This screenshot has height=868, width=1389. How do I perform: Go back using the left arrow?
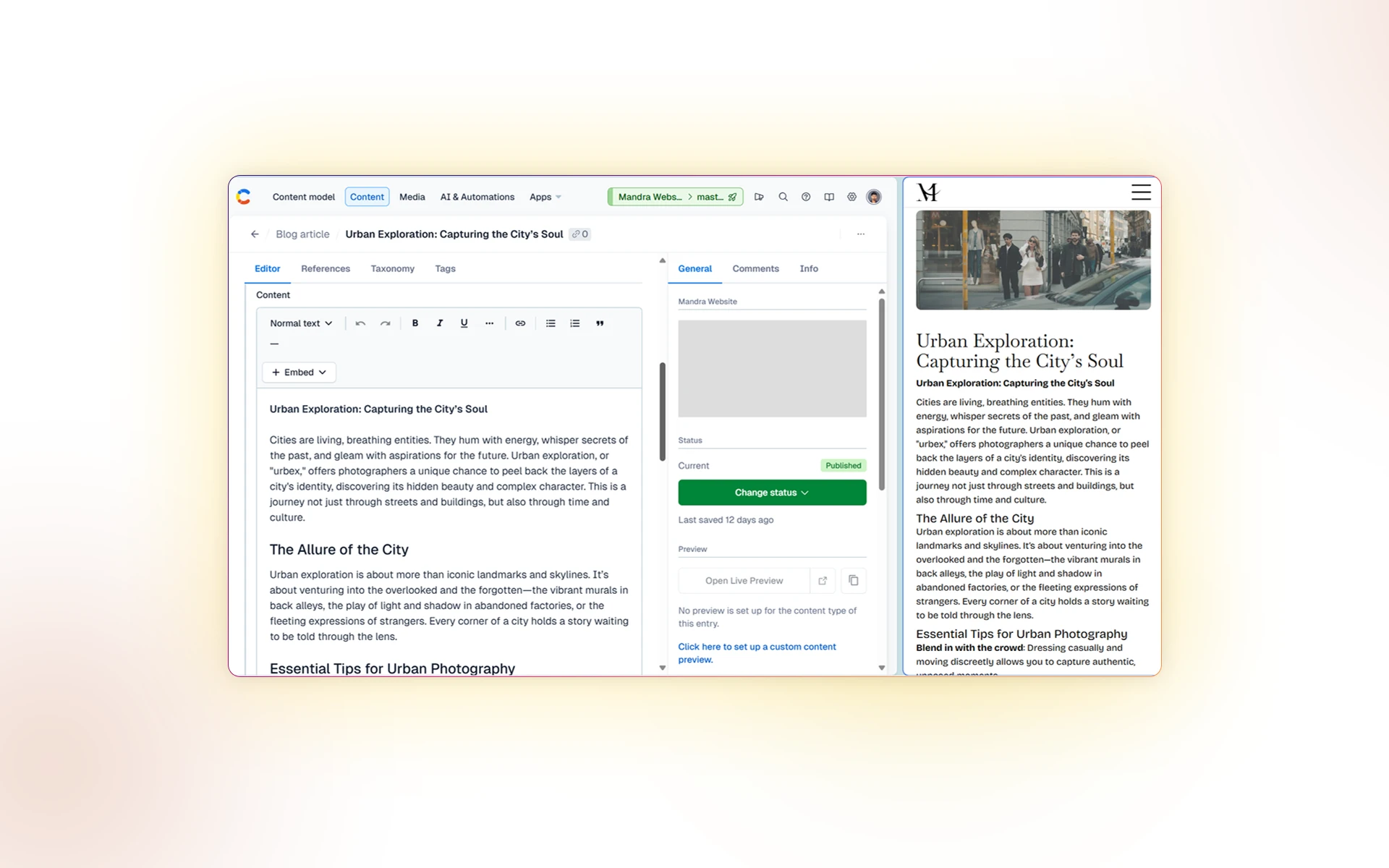pos(255,234)
